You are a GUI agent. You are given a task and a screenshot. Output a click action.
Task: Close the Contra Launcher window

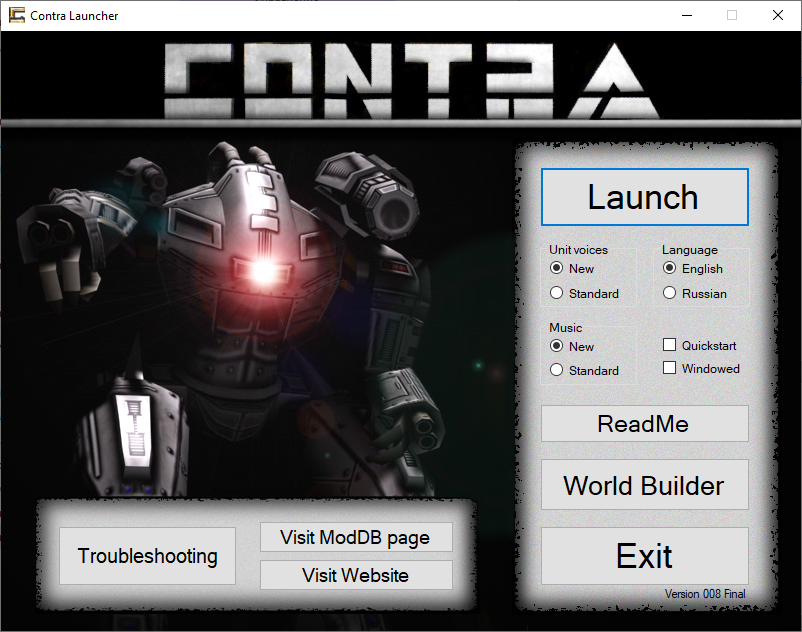click(777, 15)
